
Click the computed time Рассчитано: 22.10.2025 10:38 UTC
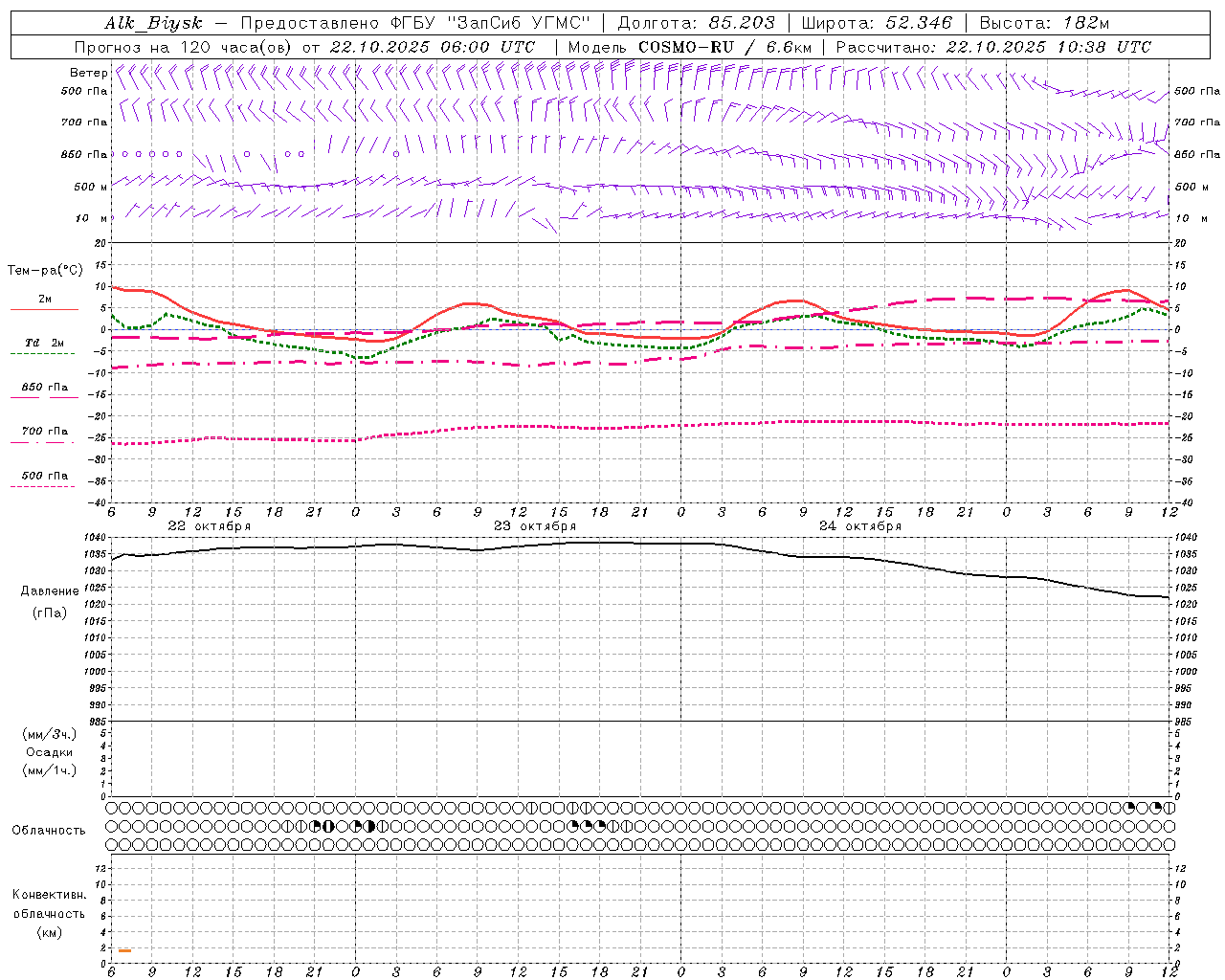pyautogui.click(x=993, y=47)
